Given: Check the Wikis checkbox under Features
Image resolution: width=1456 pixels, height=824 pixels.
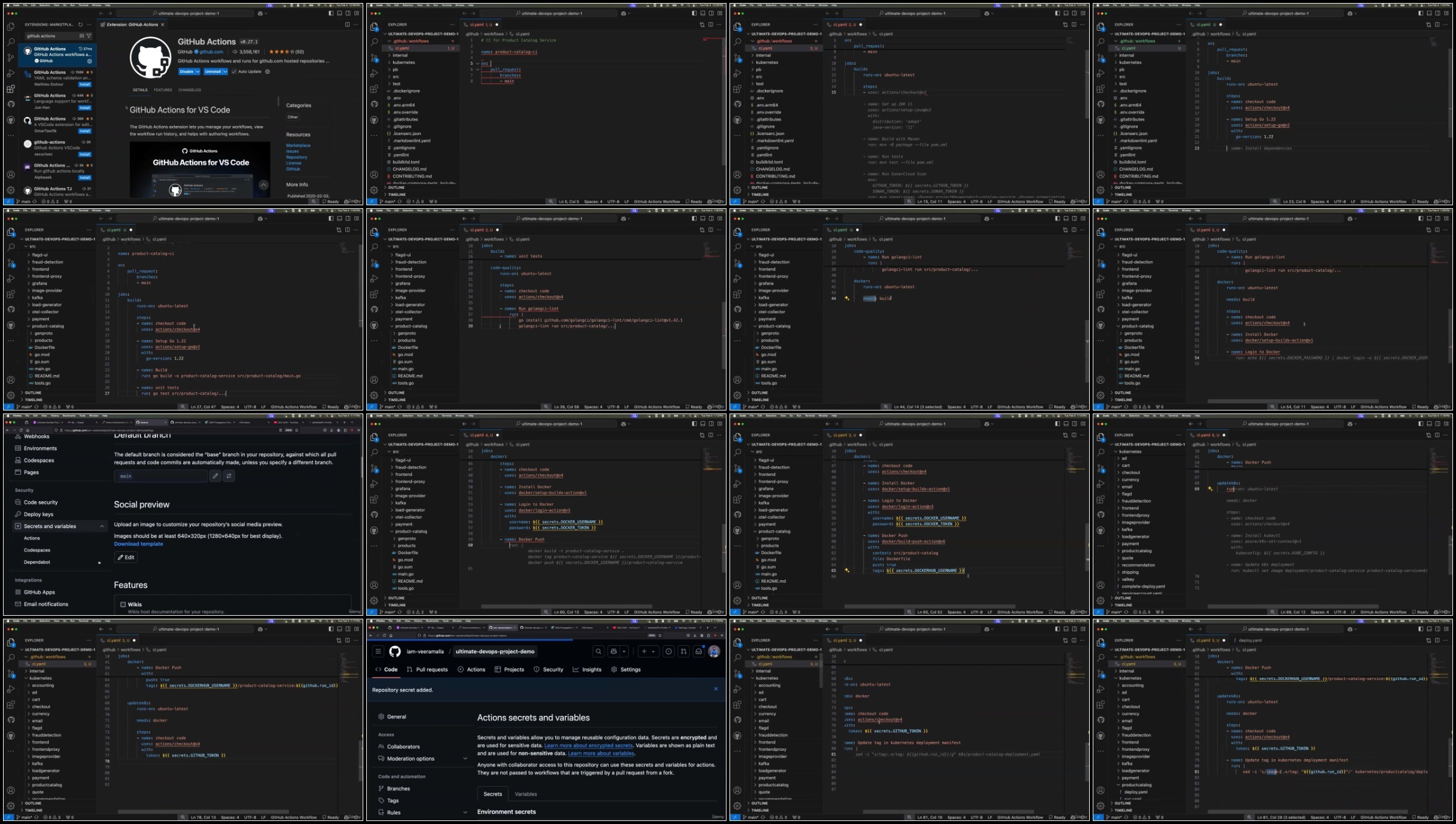Looking at the screenshot, I should 123,604.
